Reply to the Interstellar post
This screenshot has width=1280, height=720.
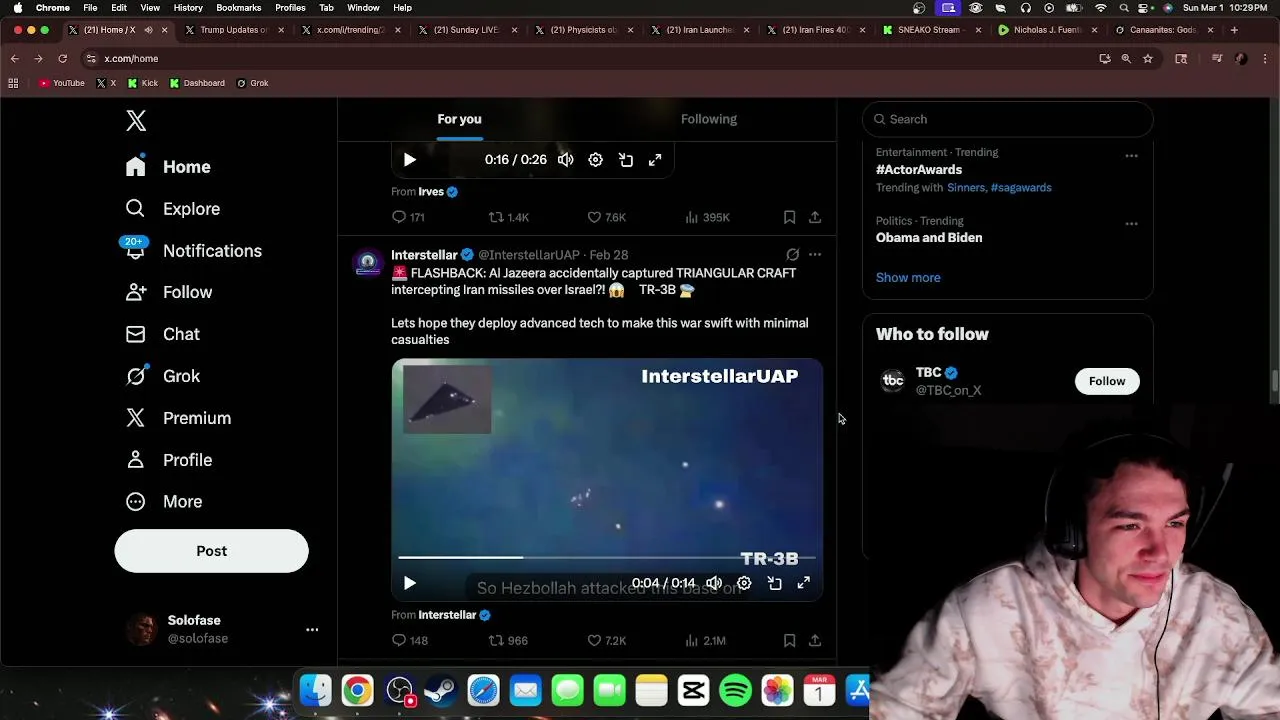point(409,640)
